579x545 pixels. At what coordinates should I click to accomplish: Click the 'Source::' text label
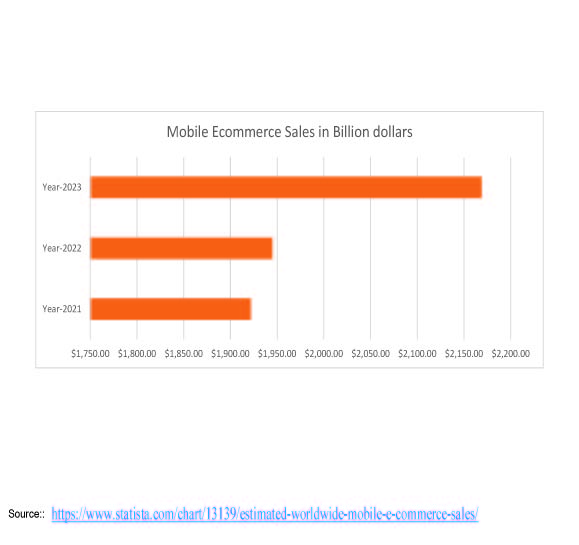27,514
